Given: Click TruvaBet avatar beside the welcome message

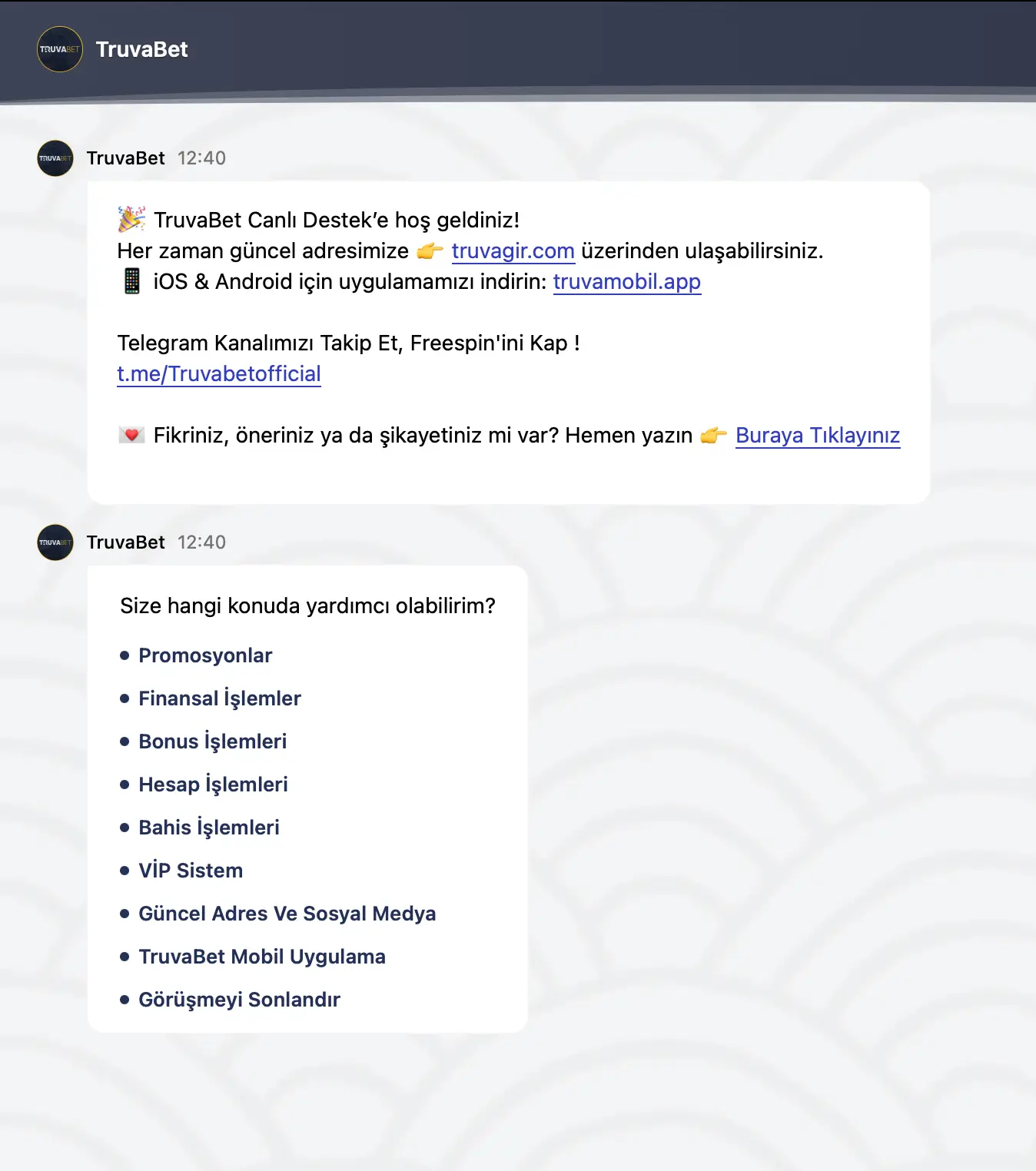Looking at the screenshot, I should [55, 158].
